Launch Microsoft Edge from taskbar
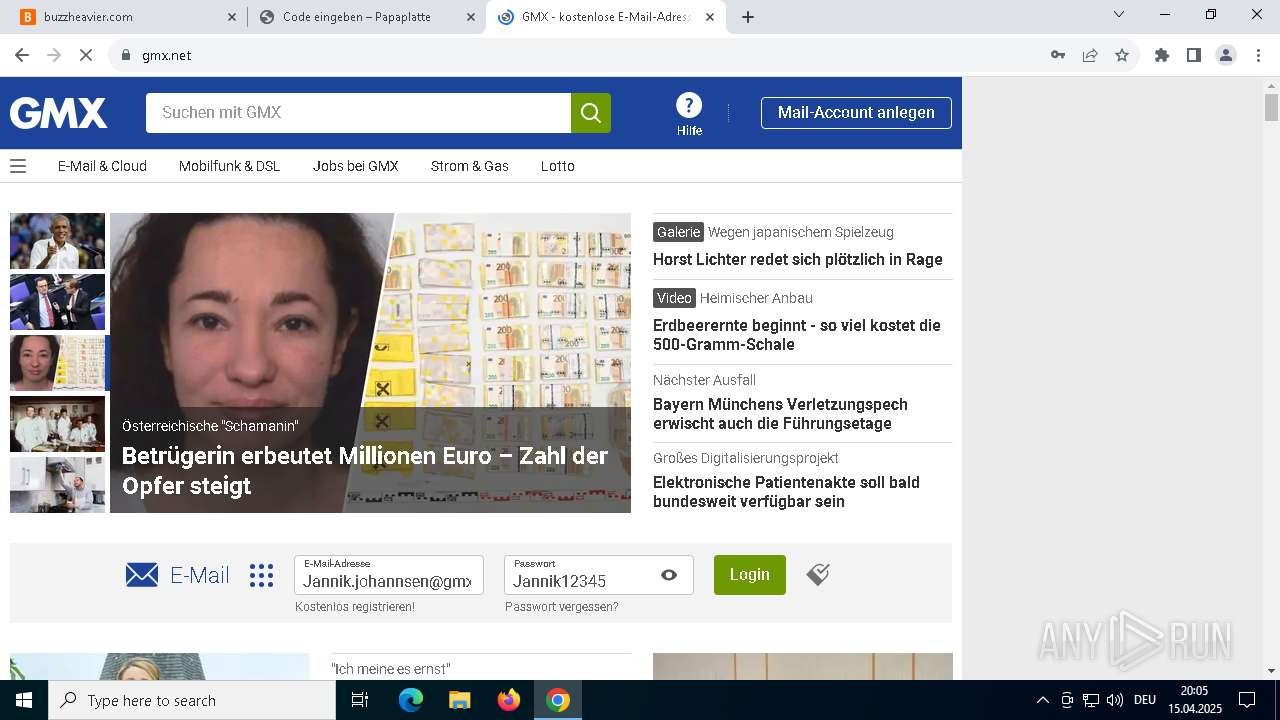The height and width of the screenshot is (720, 1280). point(411,700)
